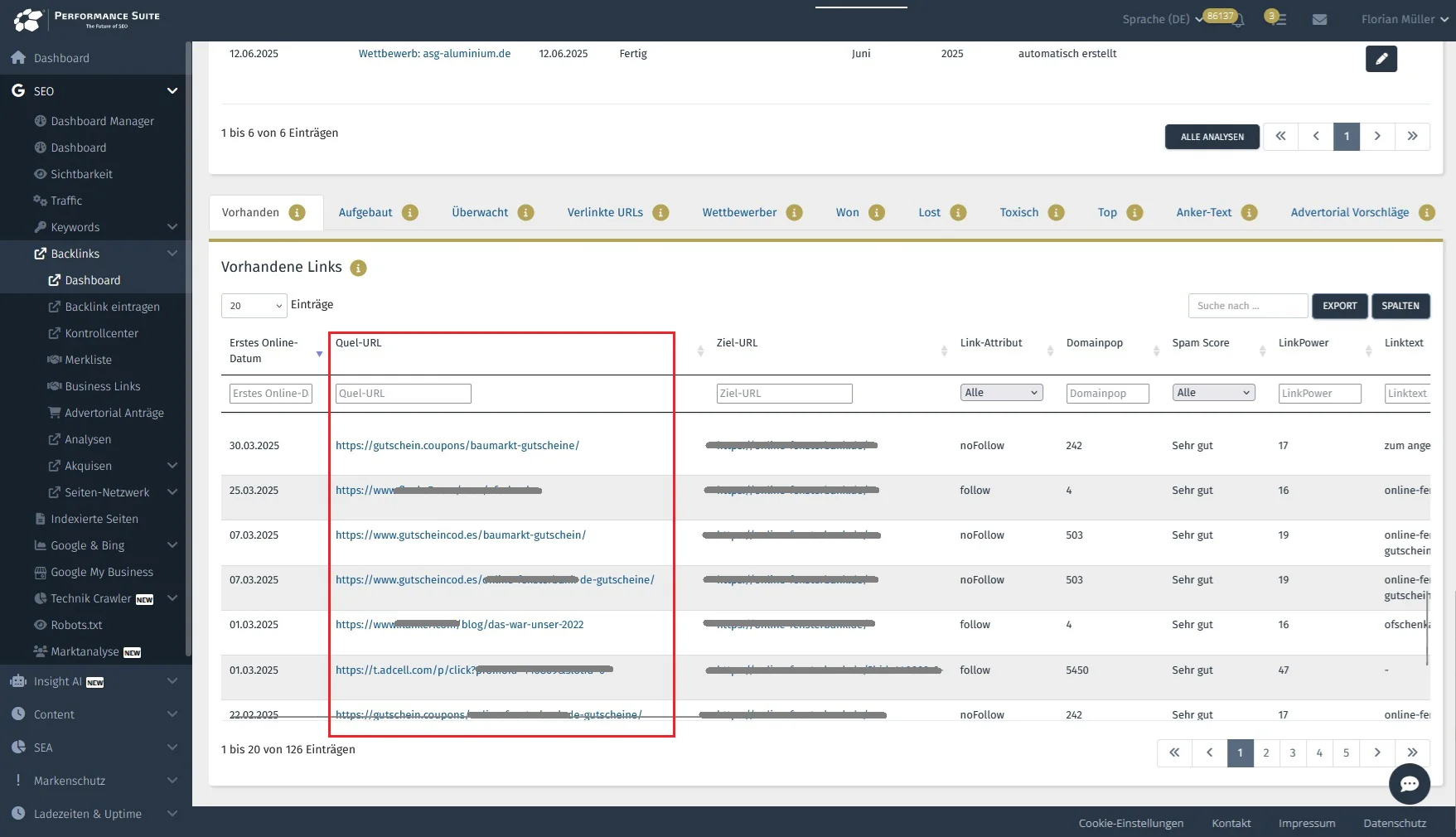Click the ALLE ANALYSEN button
This screenshot has width=1456, height=837.
[x=1212, y=137]
